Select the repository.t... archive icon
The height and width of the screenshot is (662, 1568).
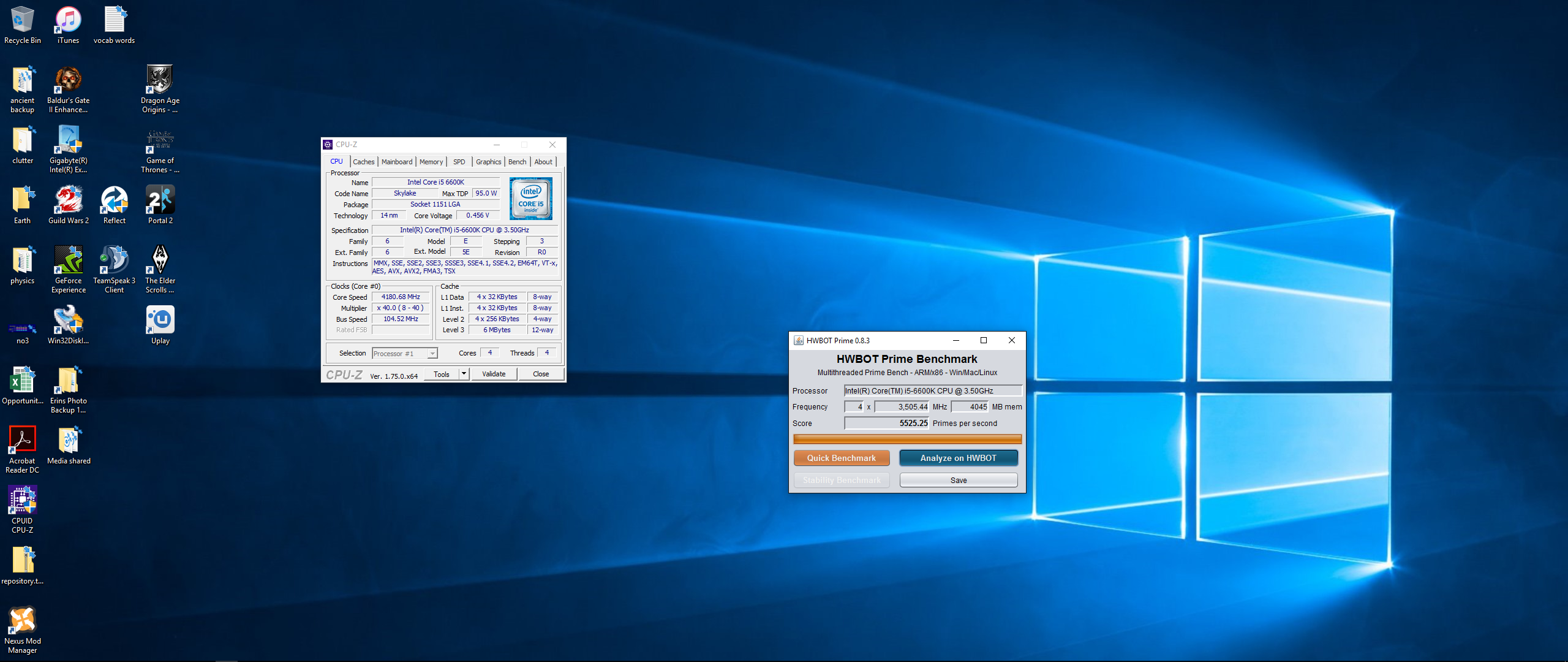[23, 566]
